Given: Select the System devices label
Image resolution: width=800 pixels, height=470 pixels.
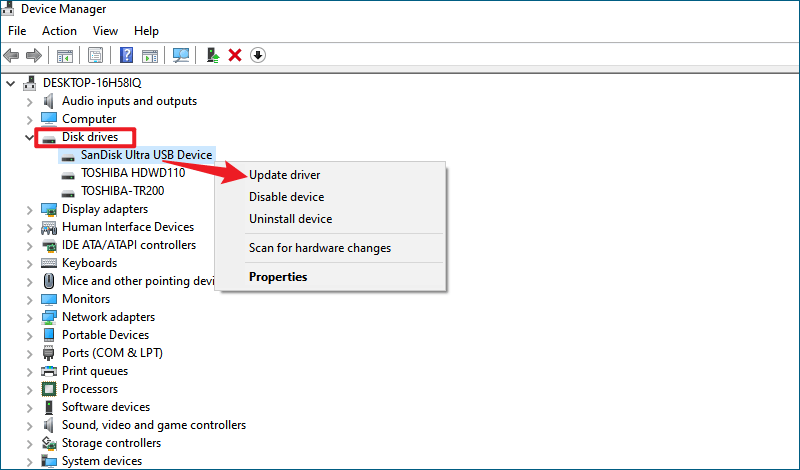Looking at the screenshot, I should [102, 461].
